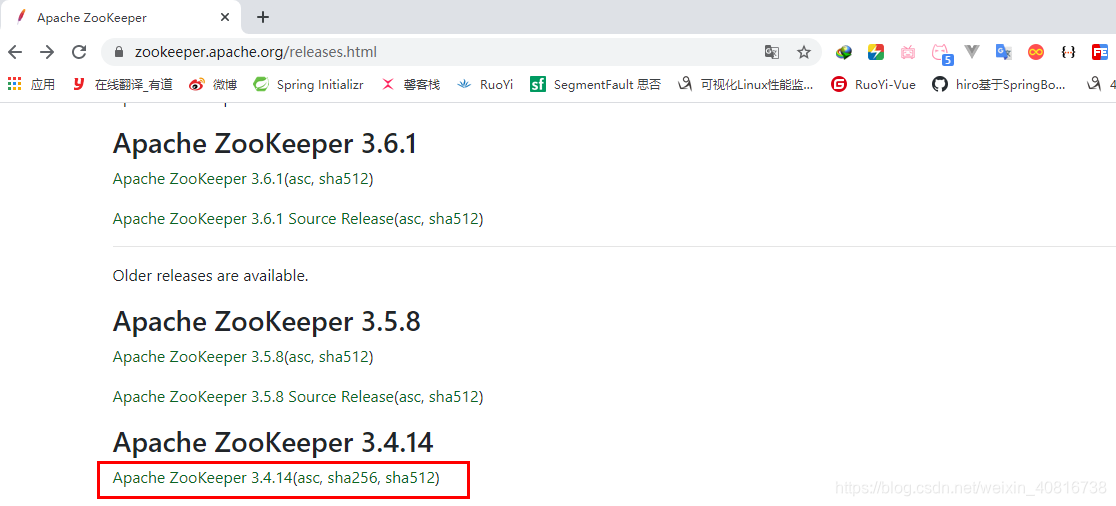
Task: Open the Vue devtools extension
Action: coord(972,52)
